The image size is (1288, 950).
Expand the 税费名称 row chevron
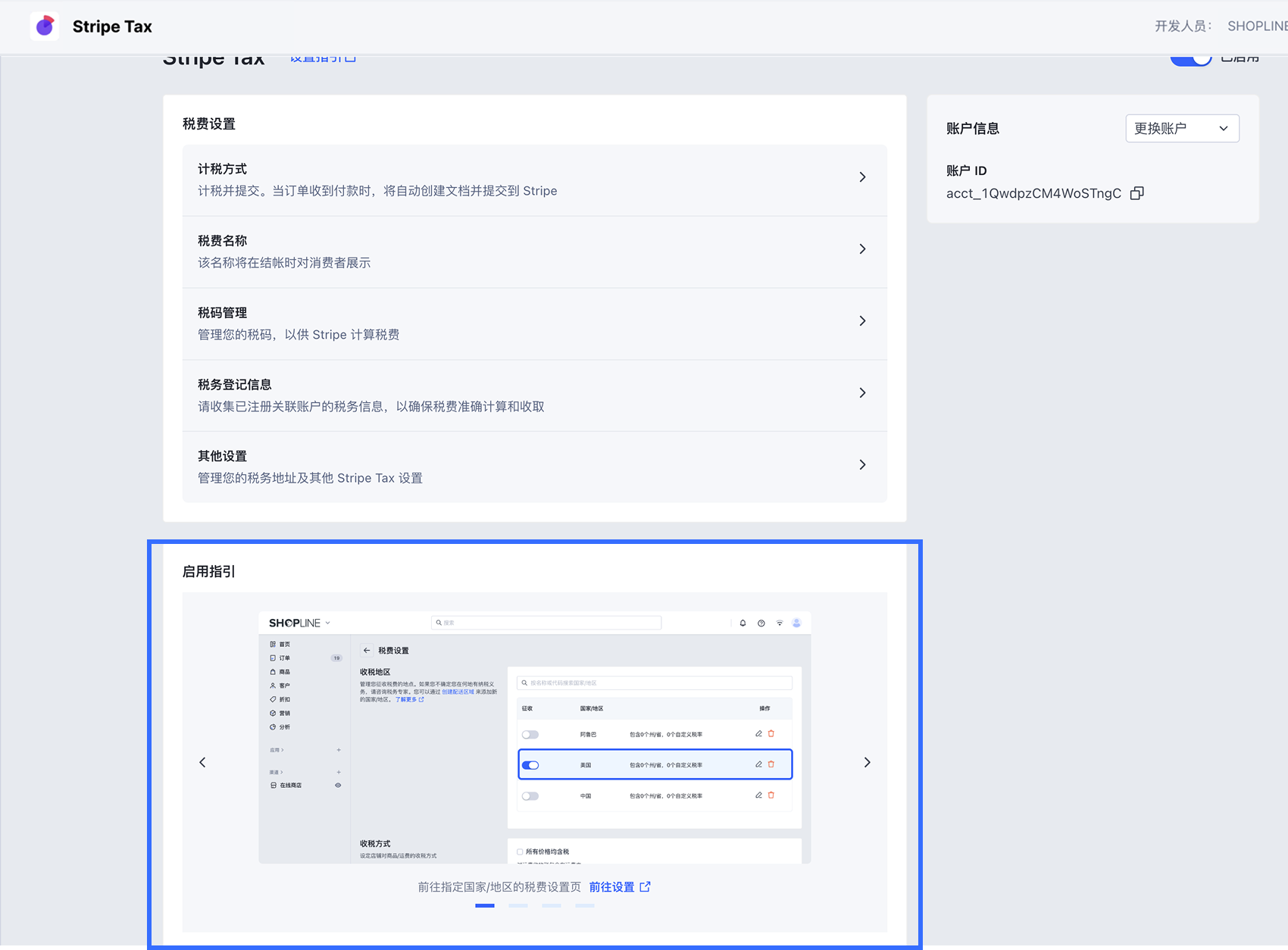tap(862, 249)
